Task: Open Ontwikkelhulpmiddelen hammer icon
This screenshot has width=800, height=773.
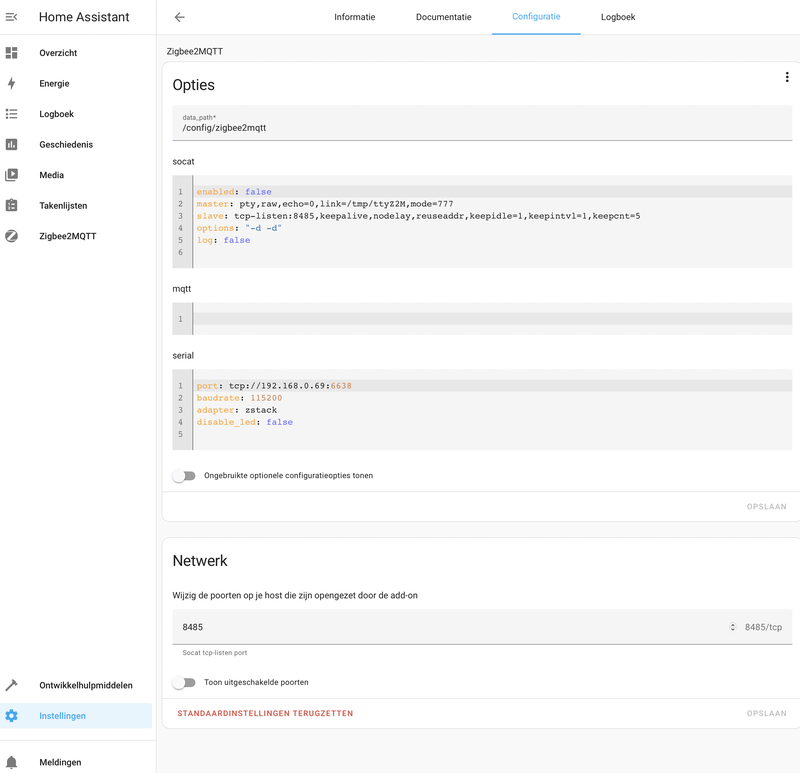Action: coord(12,685)
